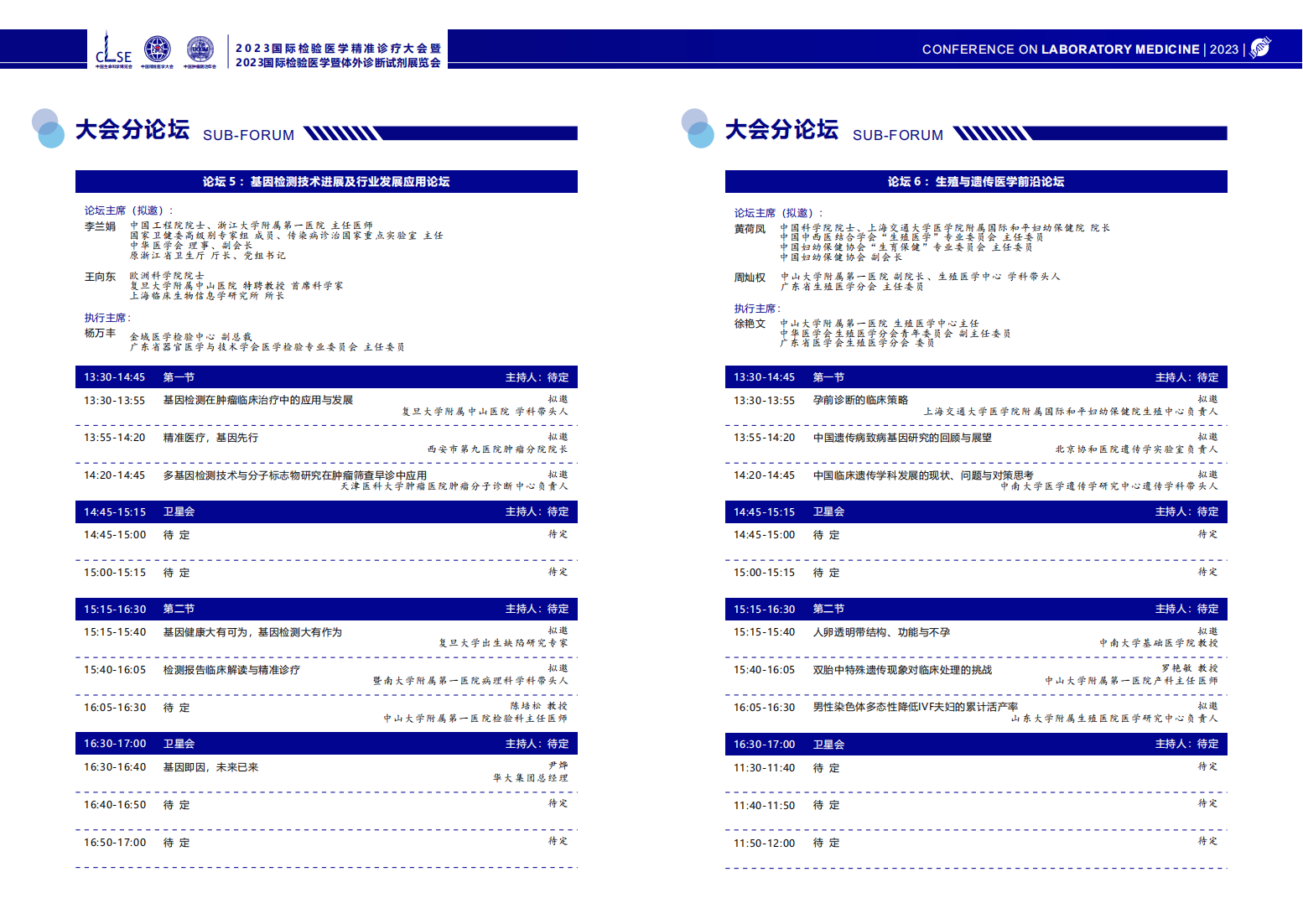Click the third circular UCOM emblem logo
This screenshot has height=924, width=1303.
pos(200,49)
